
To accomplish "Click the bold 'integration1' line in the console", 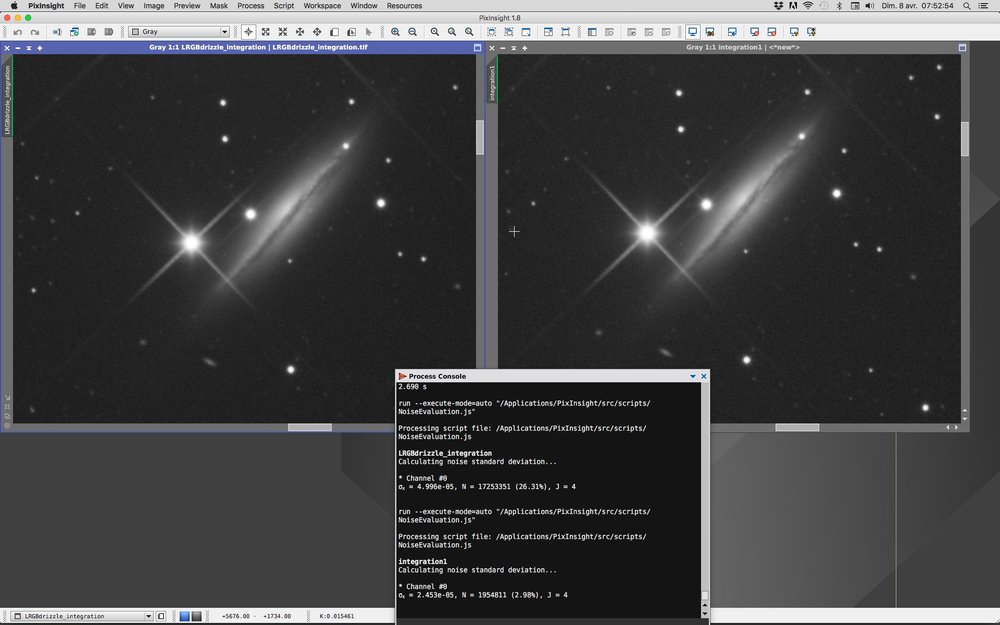I will (x=422, y=562).
